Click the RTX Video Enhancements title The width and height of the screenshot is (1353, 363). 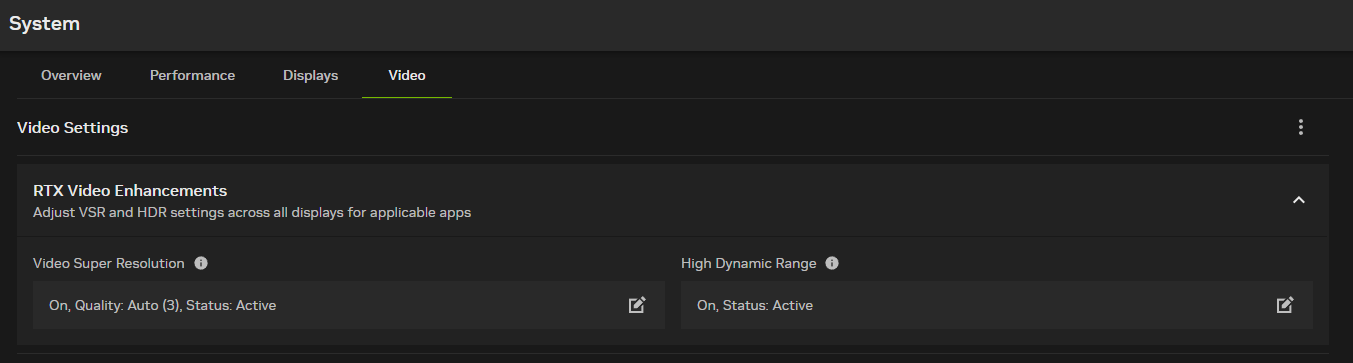tap(130, 190)
